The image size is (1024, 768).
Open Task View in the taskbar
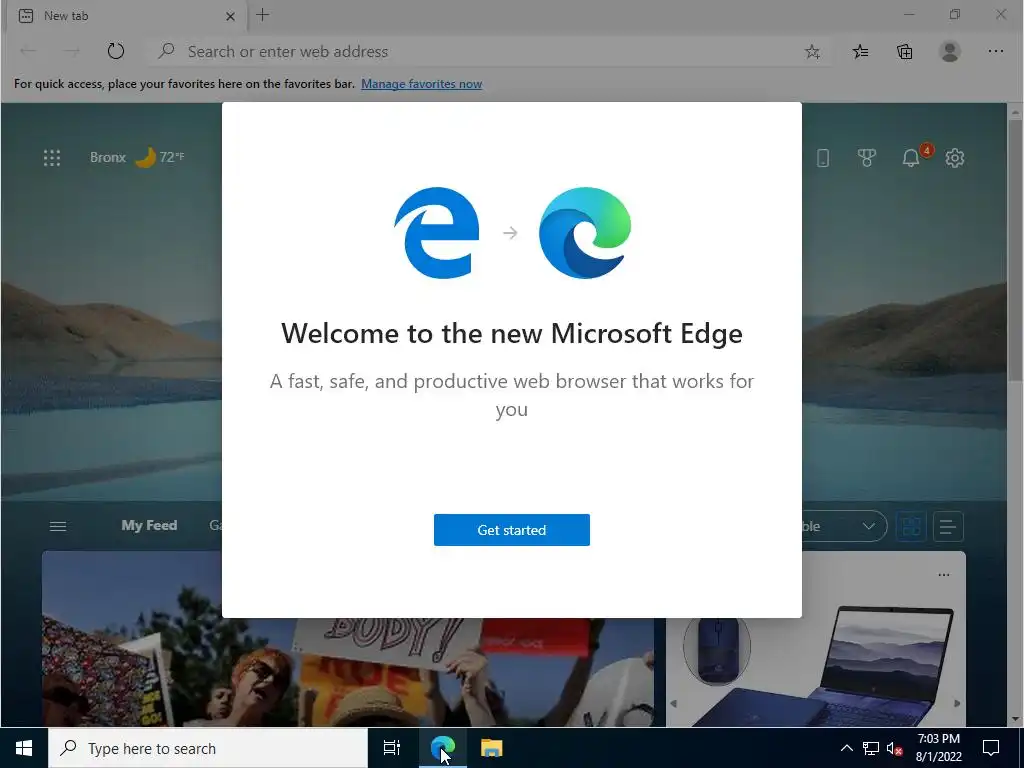tap(392, 748)
